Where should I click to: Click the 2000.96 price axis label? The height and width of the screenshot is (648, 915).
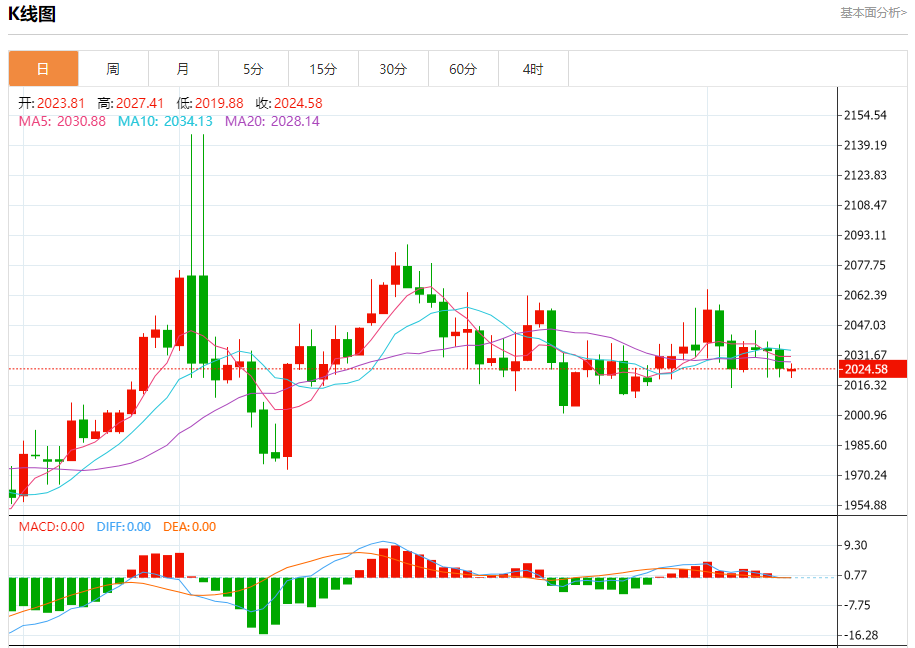coord(865,415)
